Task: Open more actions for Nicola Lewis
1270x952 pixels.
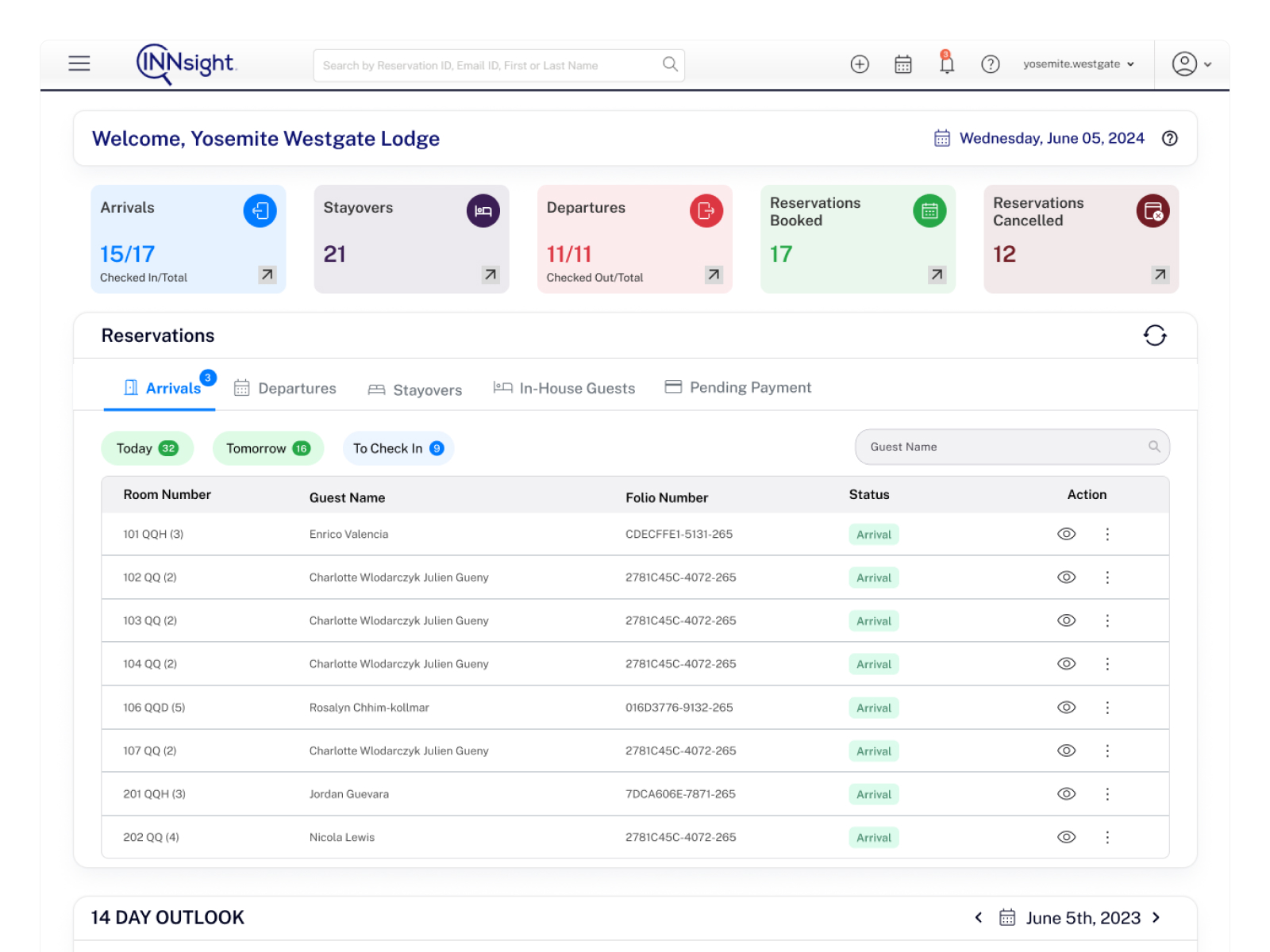Action: 1107,837
